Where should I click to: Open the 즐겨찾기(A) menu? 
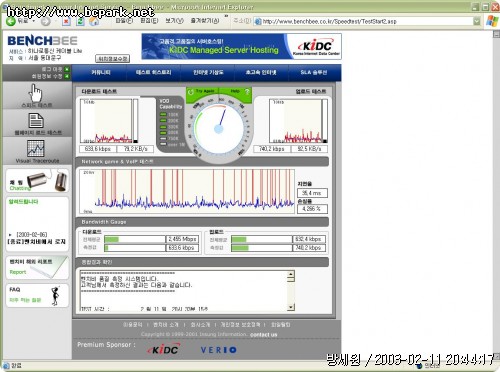coord(205,21)
